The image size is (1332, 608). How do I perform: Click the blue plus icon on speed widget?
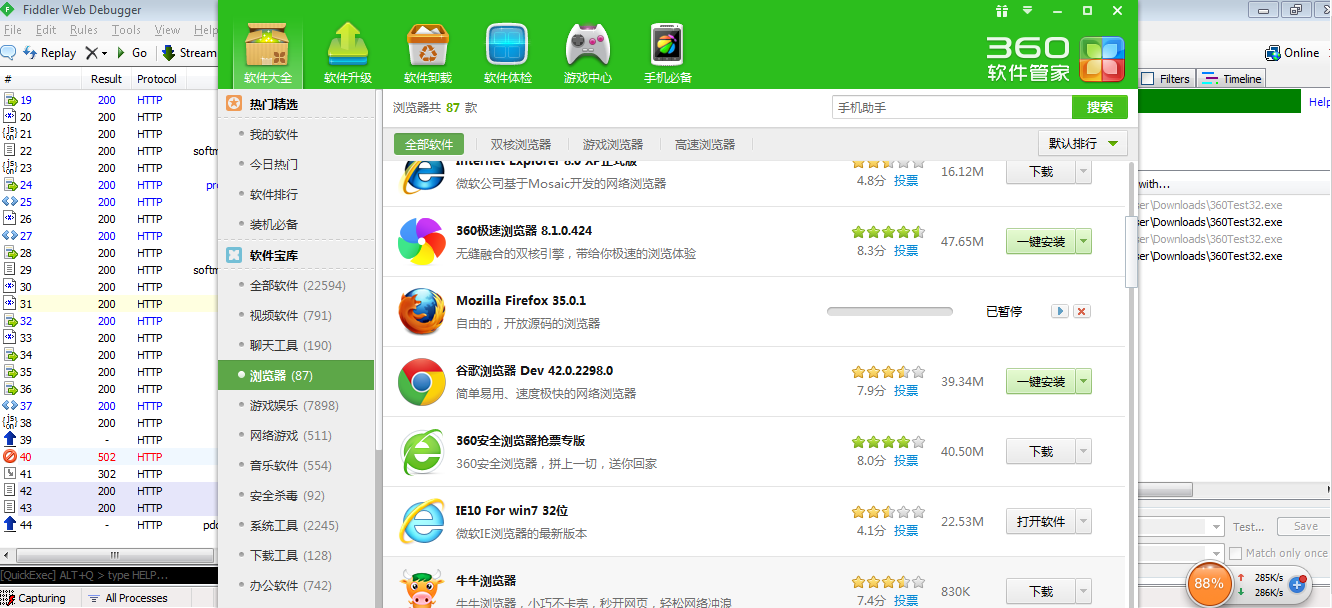click(1298, 583)
